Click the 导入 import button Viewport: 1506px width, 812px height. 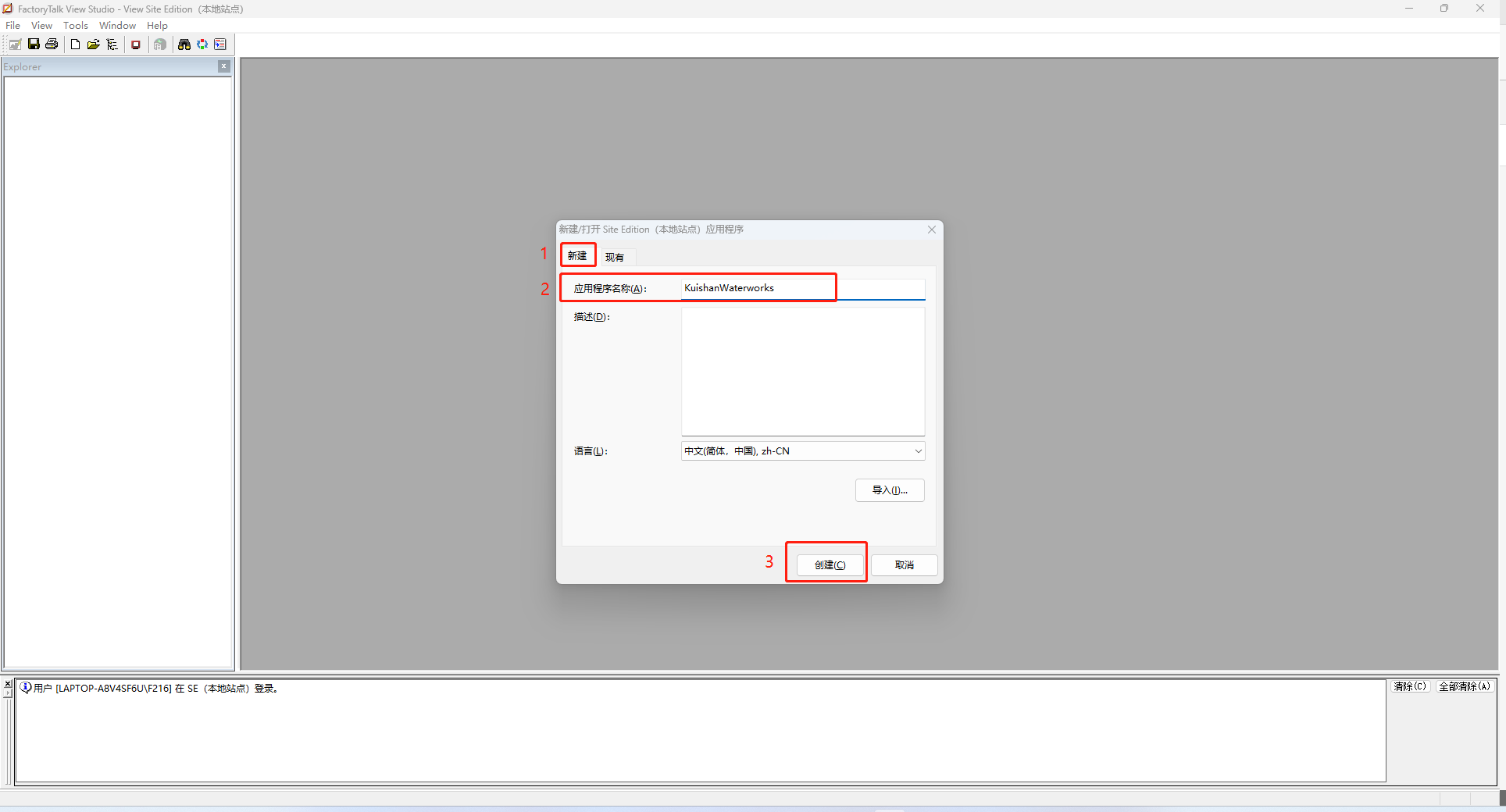(890, 490)
